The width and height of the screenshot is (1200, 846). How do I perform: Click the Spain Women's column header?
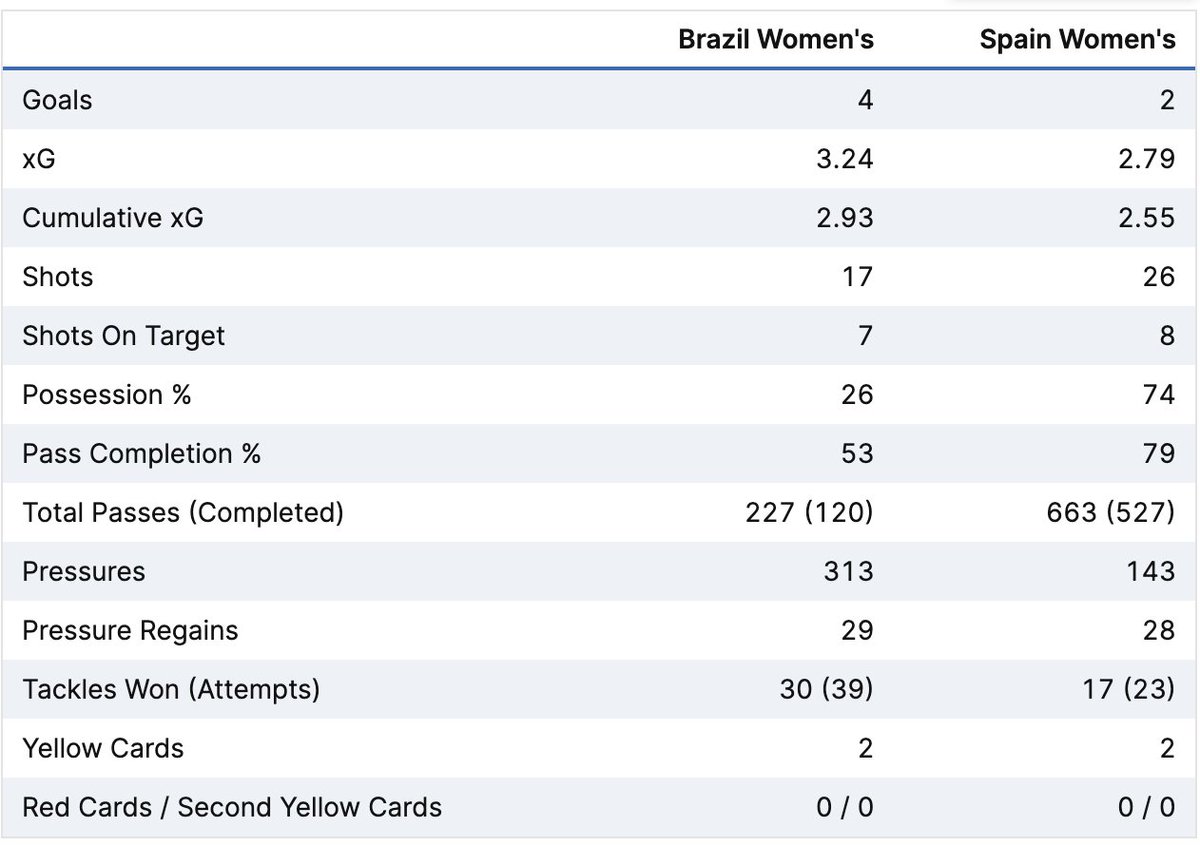click(1077, 39)
